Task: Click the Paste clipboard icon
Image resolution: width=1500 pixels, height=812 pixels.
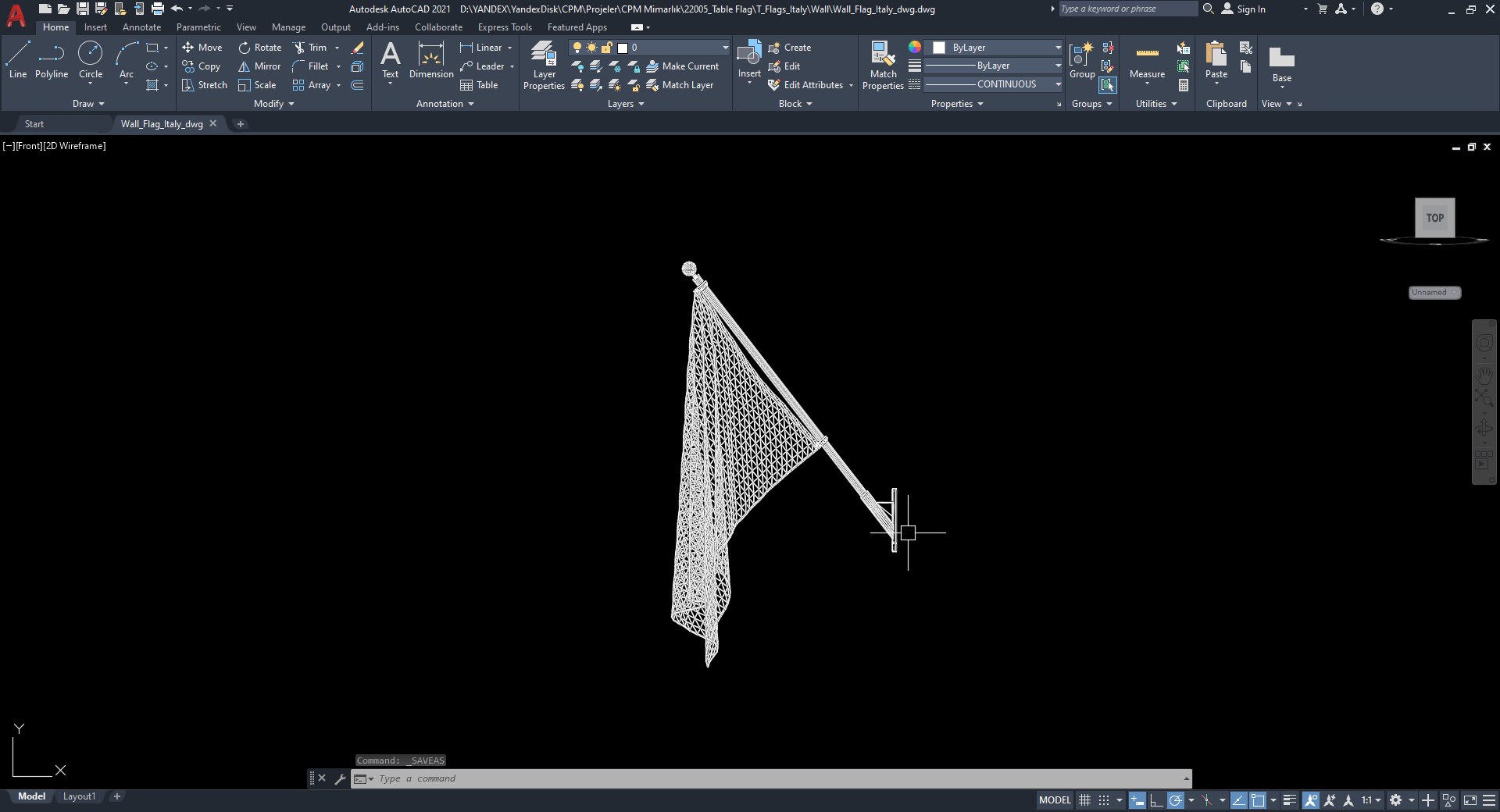Action: [x=1216, y=60]
